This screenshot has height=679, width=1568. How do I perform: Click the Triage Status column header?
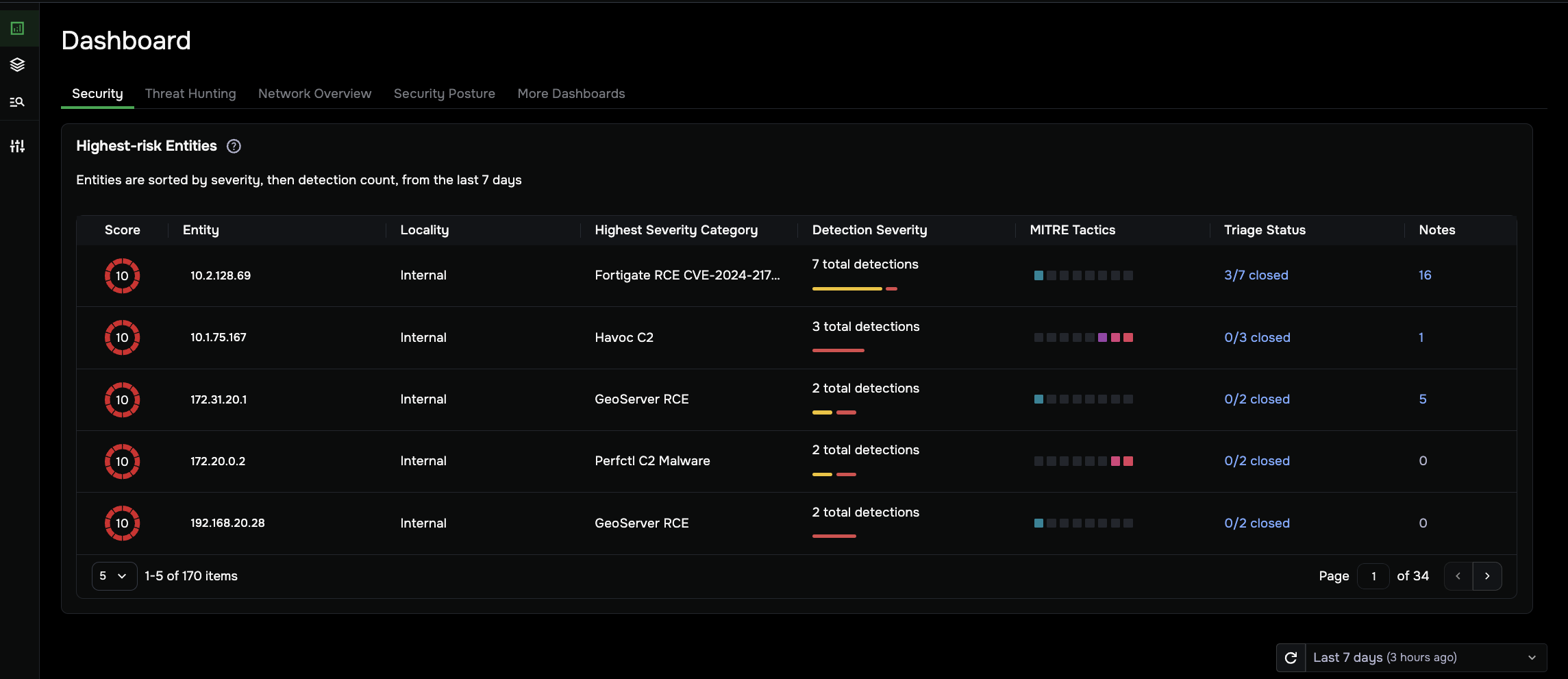coord(1265,230)
